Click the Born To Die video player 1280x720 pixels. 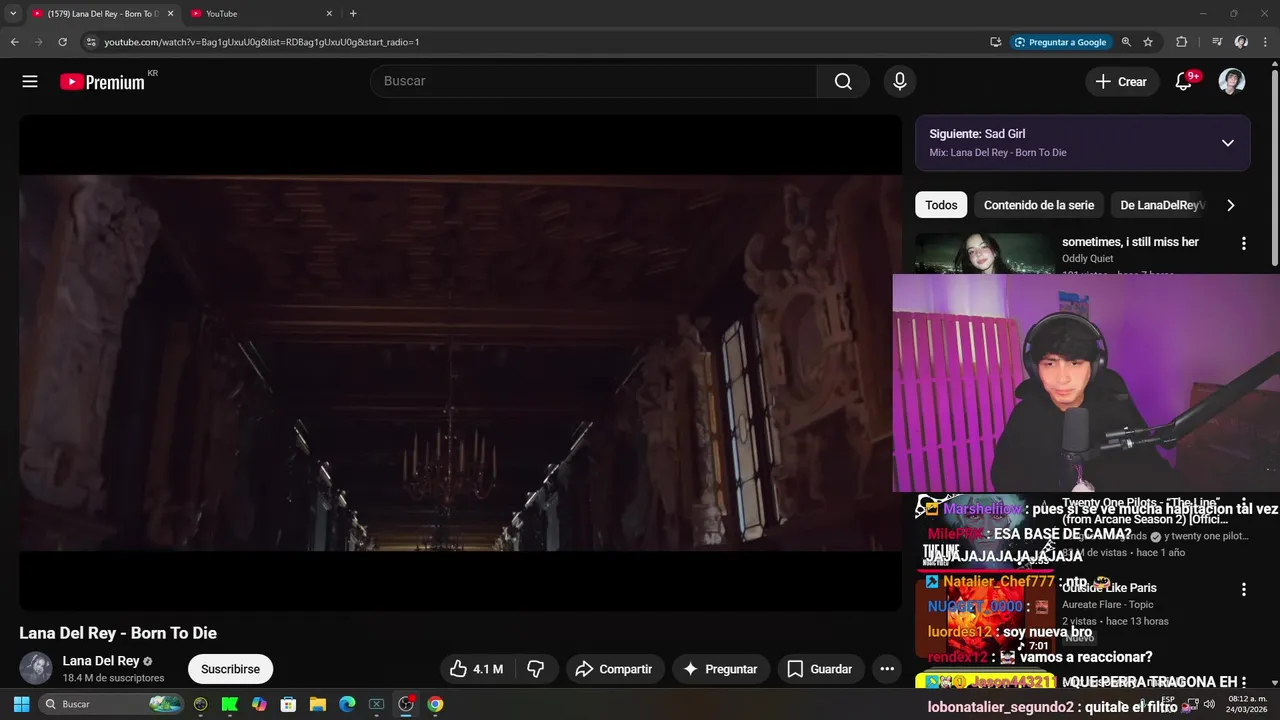[460, 362]
